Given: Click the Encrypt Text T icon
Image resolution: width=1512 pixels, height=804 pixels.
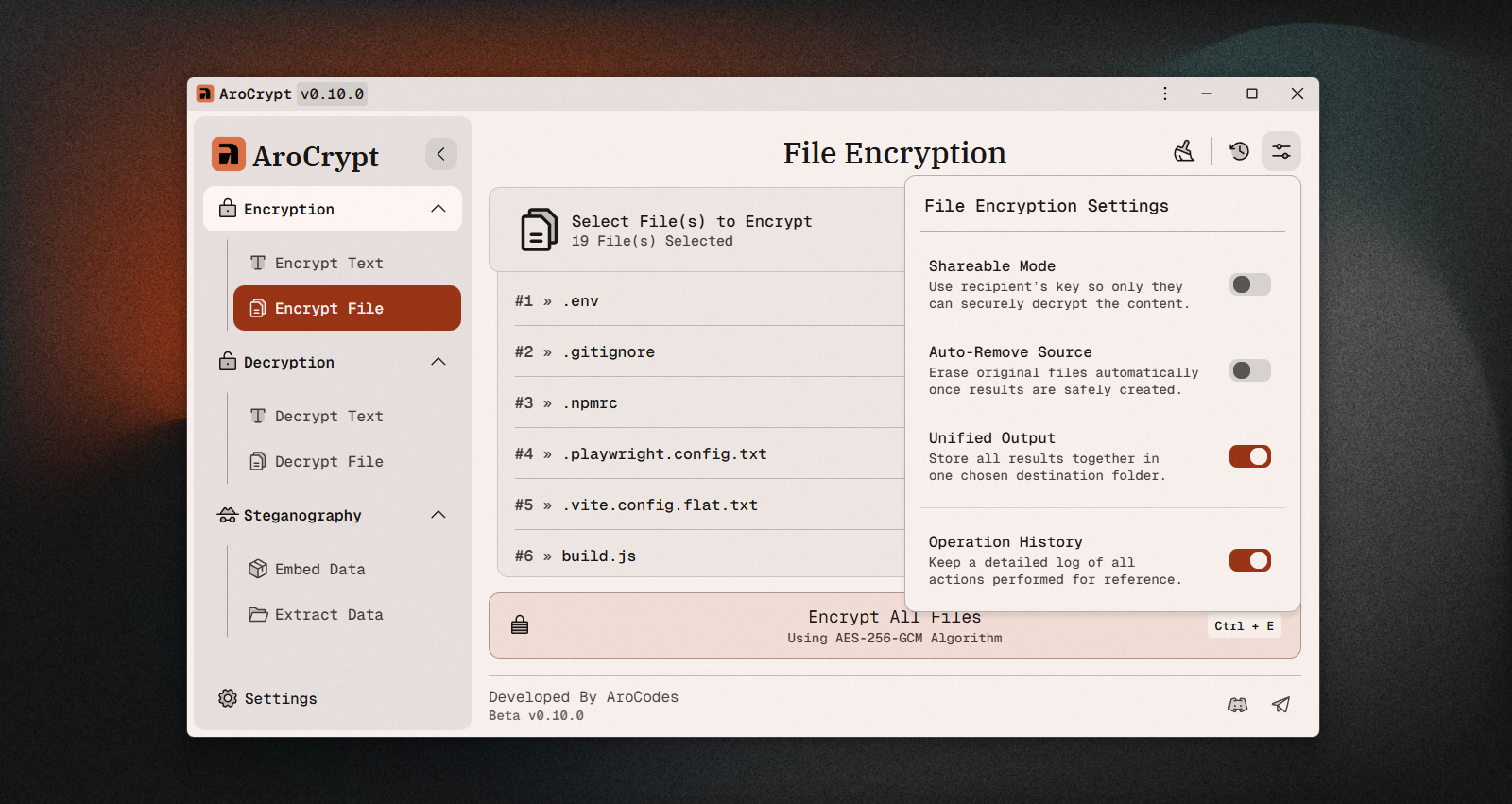Looking at the screenshot, I should 258,263.
